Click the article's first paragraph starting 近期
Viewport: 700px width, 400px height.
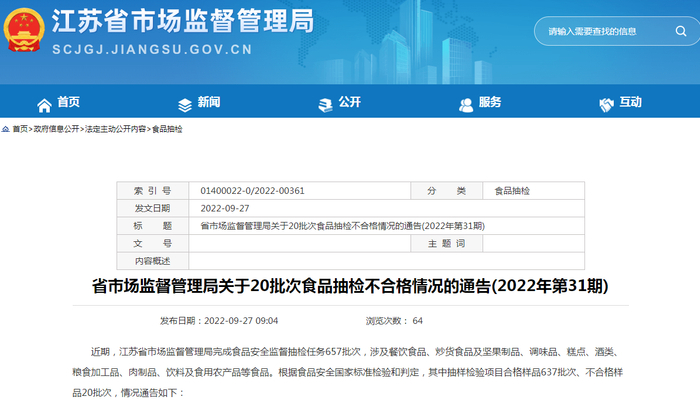point(350,372)
